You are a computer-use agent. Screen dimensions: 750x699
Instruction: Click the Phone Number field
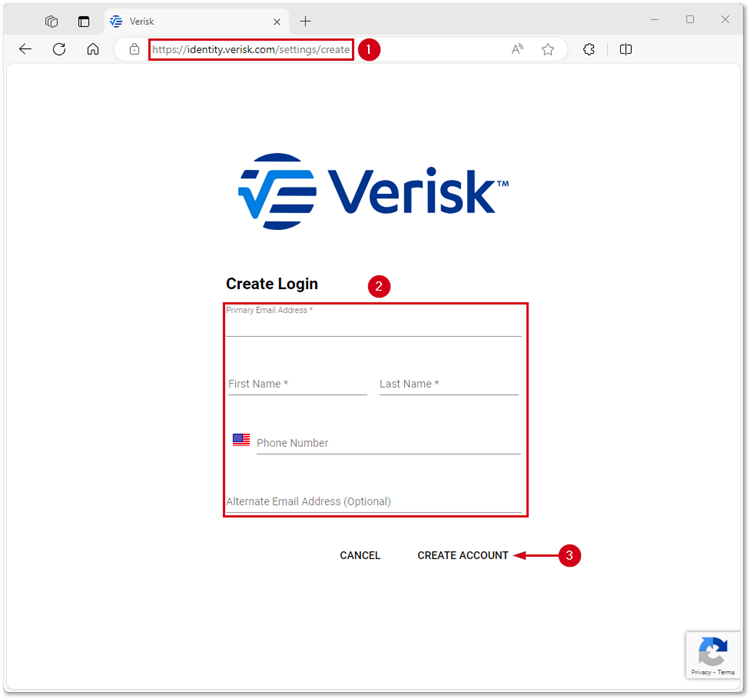pyautogui.click(x=388, y=443)
